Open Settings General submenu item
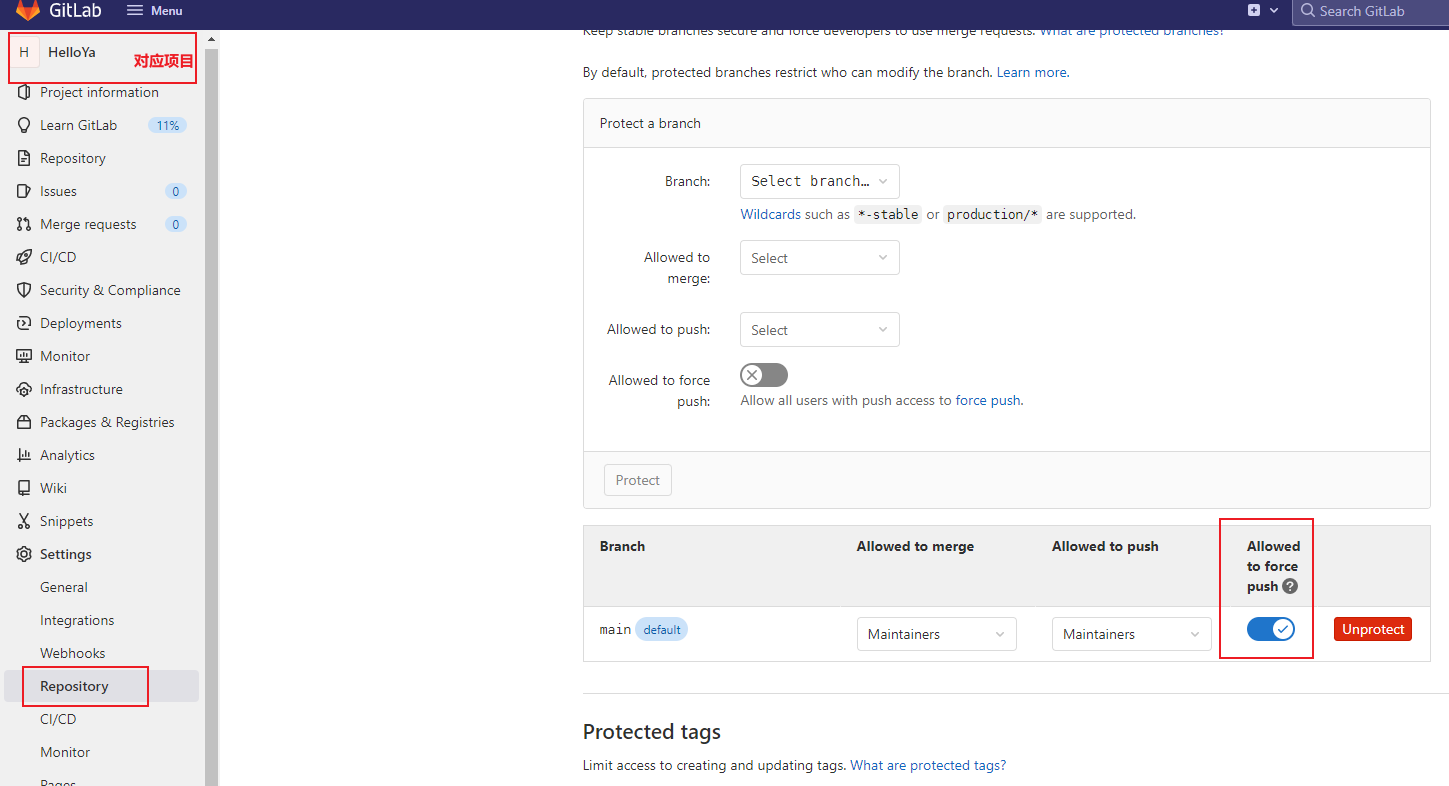Image resolution: width=1449 pixels, height=786 pixels. coord(64,587)
